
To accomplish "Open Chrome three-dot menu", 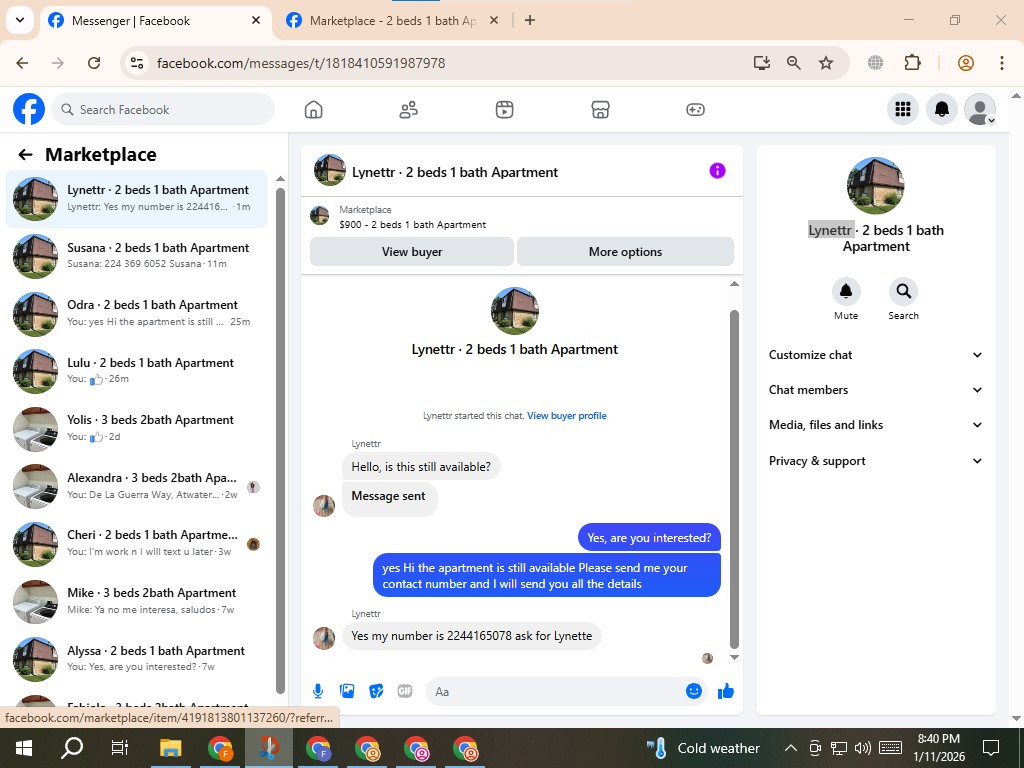I will coord(1002,63).
